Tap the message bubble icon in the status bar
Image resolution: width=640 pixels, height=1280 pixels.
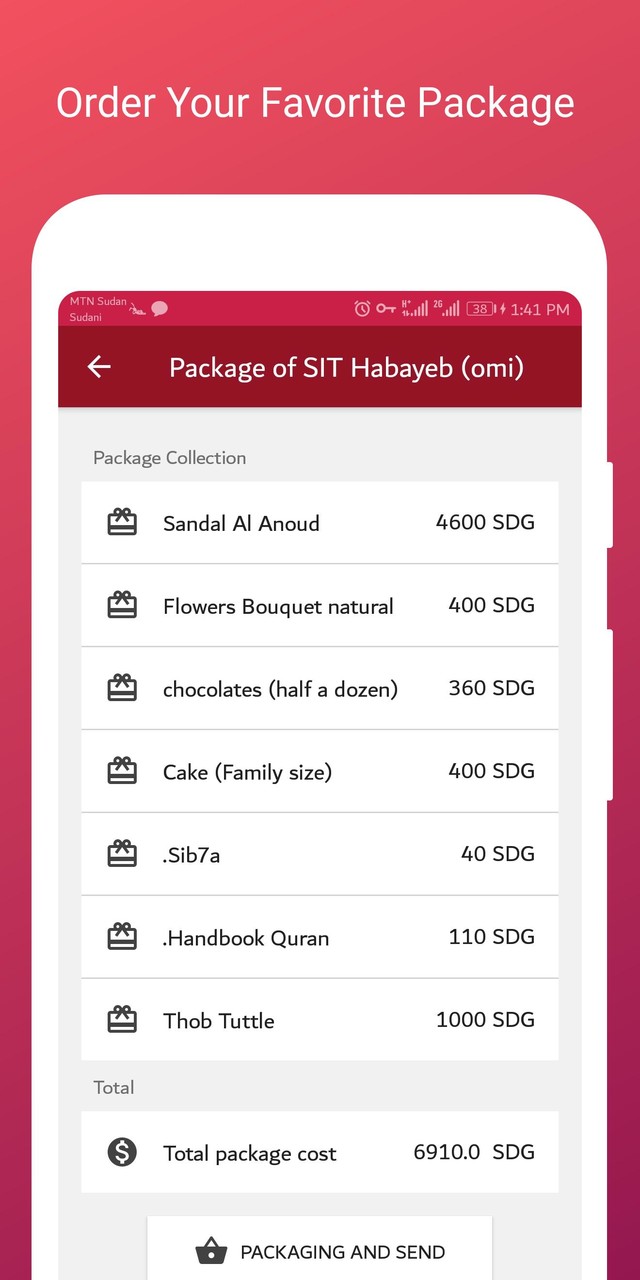point(160,308)
